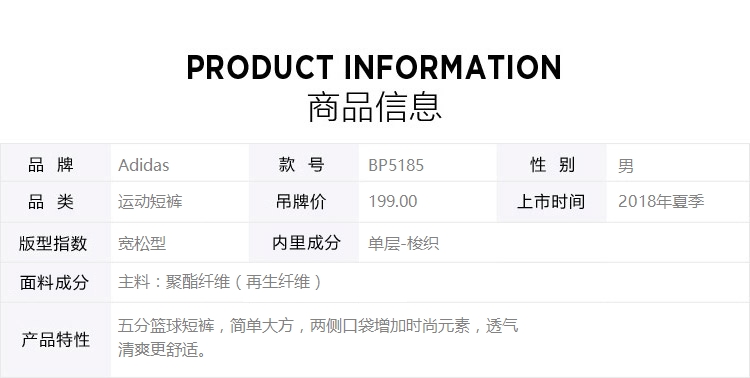Click the 宽松型 fit value
The image size is (750, 378).
click(142, 244)
